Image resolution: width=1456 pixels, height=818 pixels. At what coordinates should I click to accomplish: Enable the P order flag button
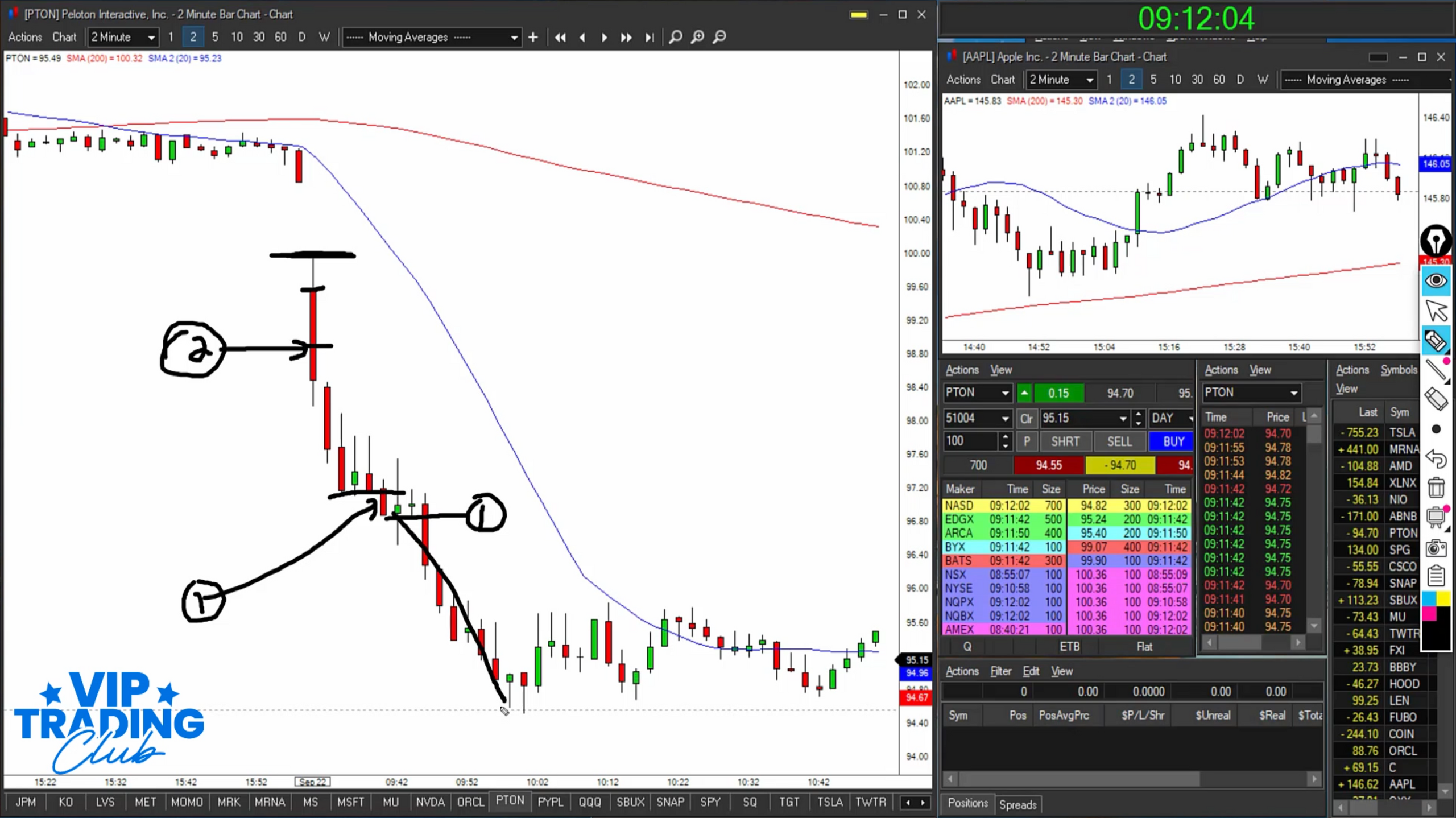coord(1027,441)
